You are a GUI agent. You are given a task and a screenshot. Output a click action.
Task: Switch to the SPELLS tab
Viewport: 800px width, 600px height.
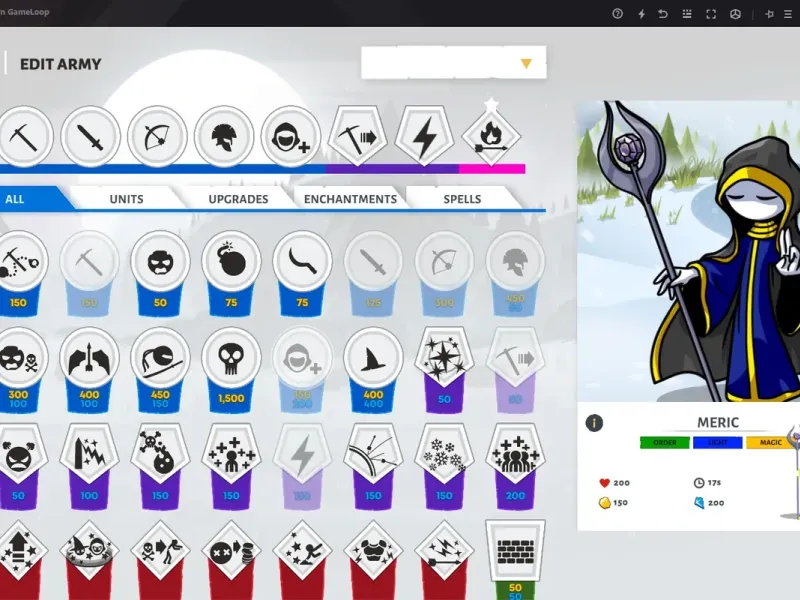[x=462, y=199]
